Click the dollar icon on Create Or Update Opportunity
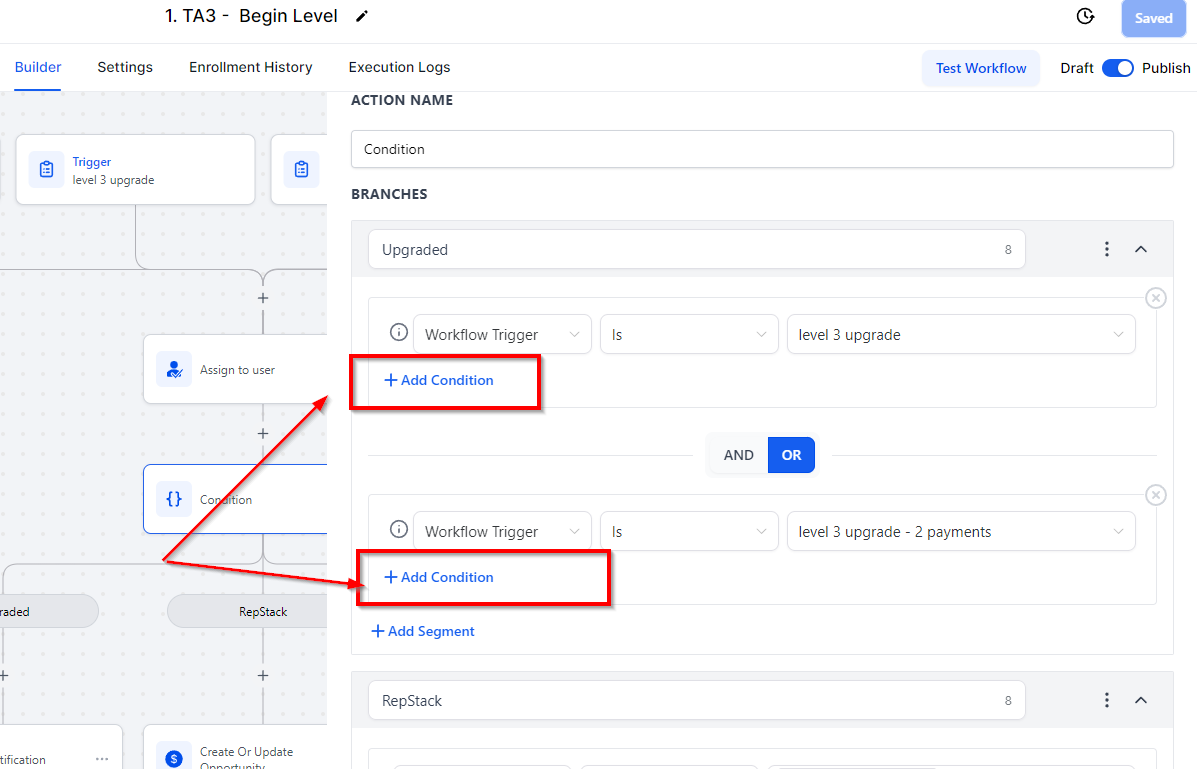The image size is (1197, 769). pyautogui.click(x=174, y=758)
